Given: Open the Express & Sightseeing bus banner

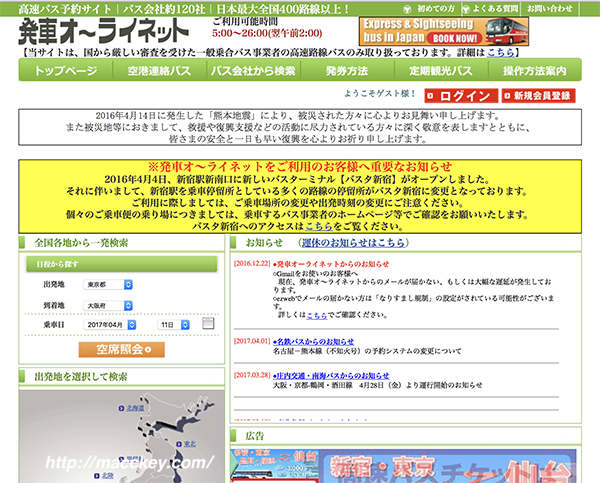Looking at the screenshot, I should point(444,31).
